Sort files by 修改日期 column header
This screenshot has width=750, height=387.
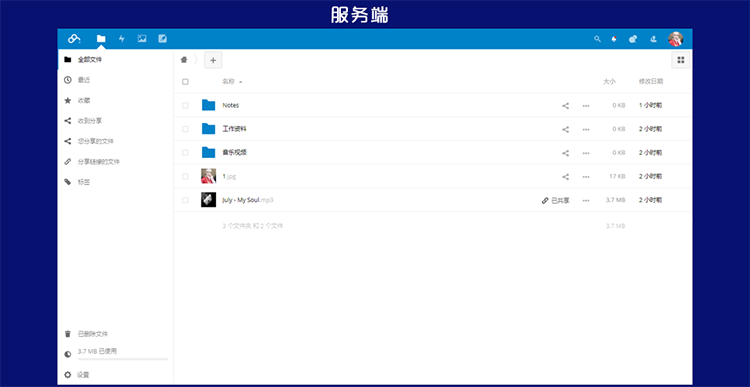pos(651,82)
